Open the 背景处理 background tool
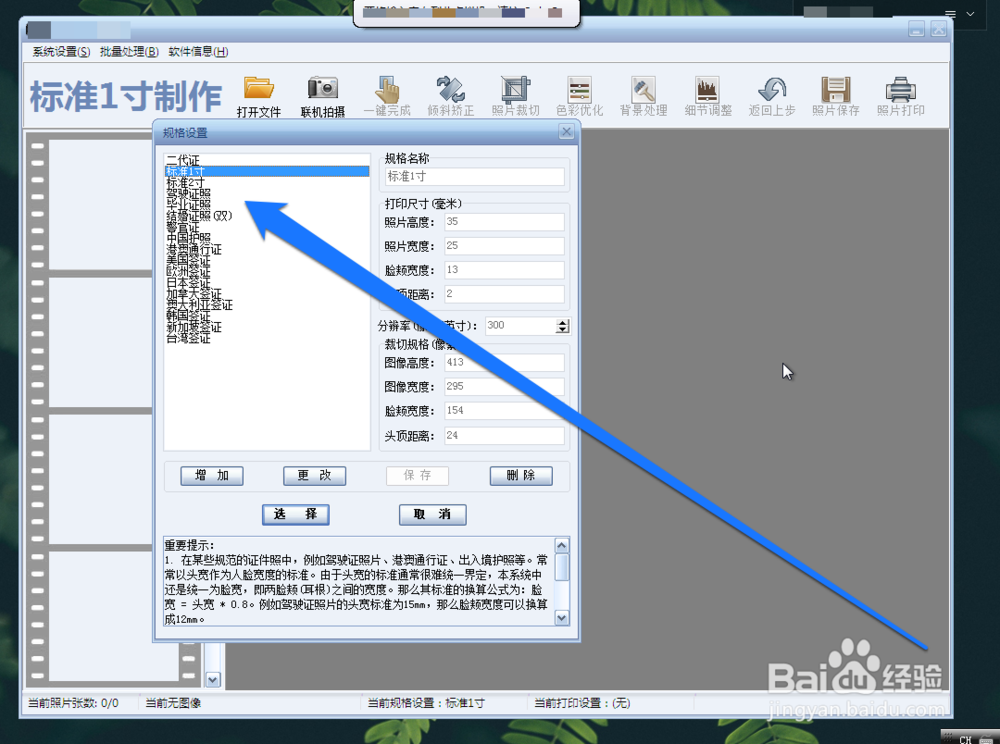This screenshot has height=744, width=1000. pos(643,96)
